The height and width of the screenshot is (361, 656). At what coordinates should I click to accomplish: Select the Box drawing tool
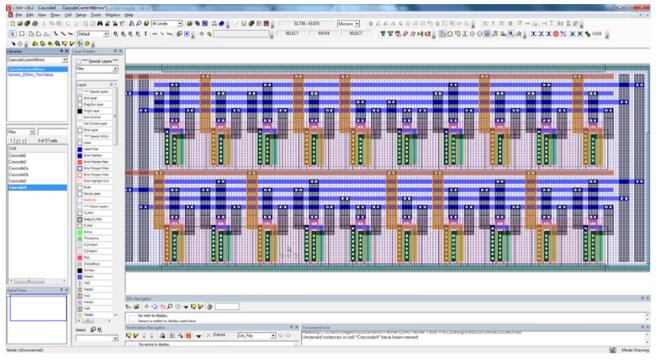[x=22, y=34]
